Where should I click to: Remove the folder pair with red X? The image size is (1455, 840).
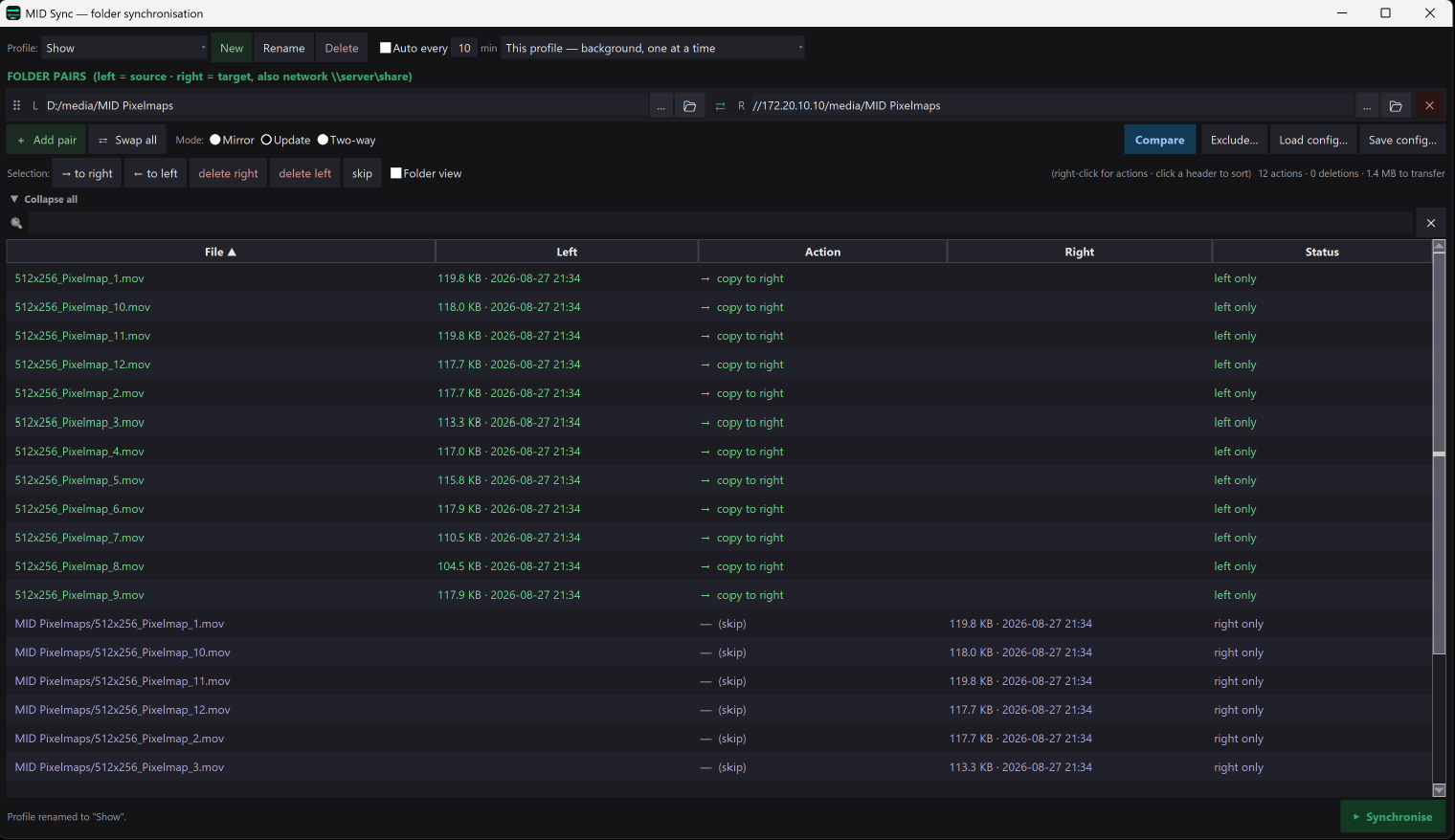click(x=1429, y=106)
